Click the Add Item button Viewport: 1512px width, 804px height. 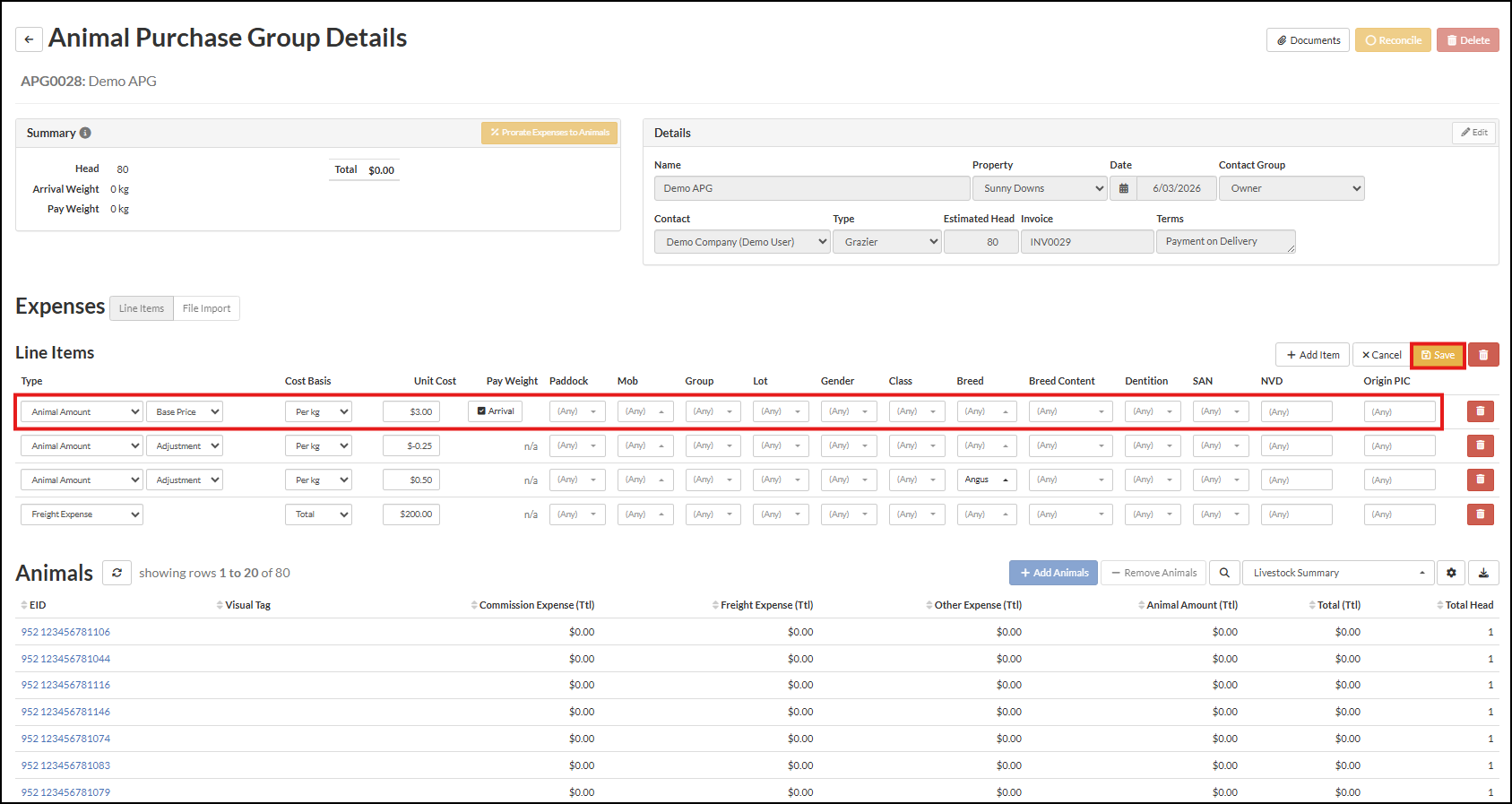pos(1312,355)
